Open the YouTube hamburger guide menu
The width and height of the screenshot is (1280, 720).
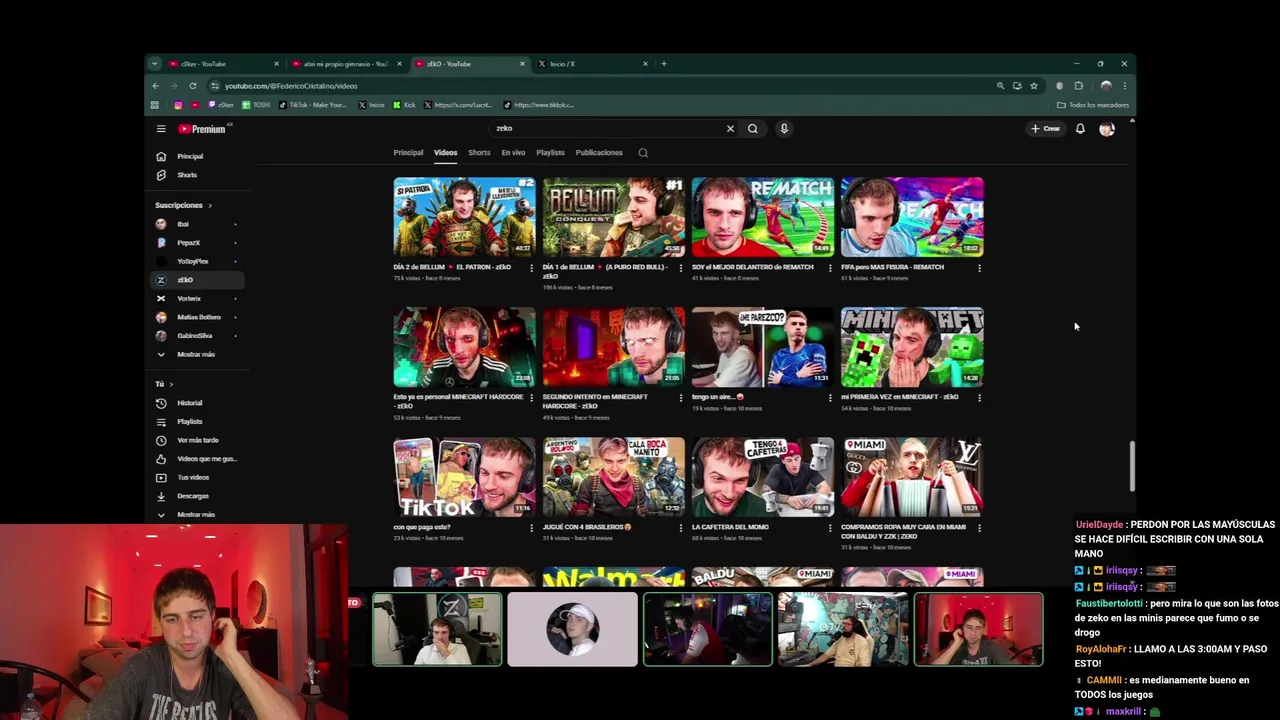pyautogui.click(x=161, y=128)
